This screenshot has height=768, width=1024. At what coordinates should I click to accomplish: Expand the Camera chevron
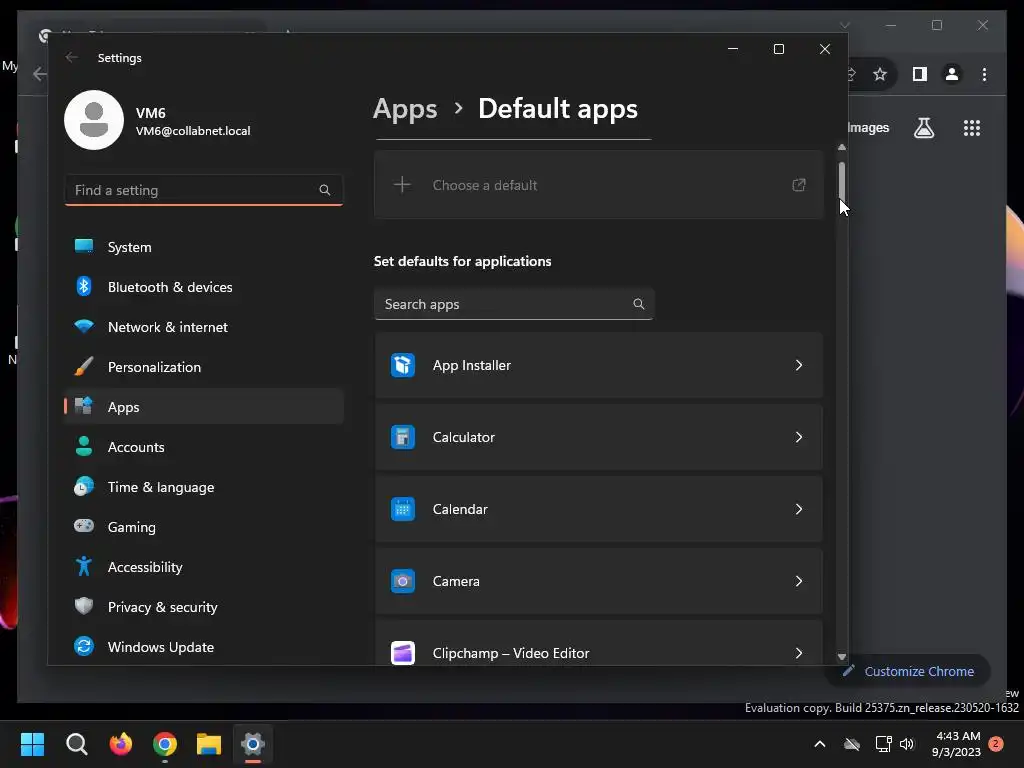click(x=799, y=581)
